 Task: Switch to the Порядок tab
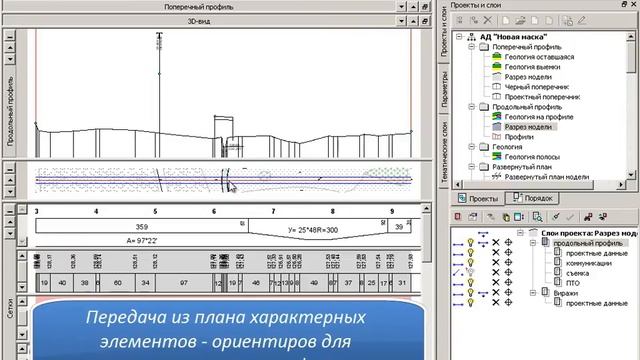click(x=532, y=198)
